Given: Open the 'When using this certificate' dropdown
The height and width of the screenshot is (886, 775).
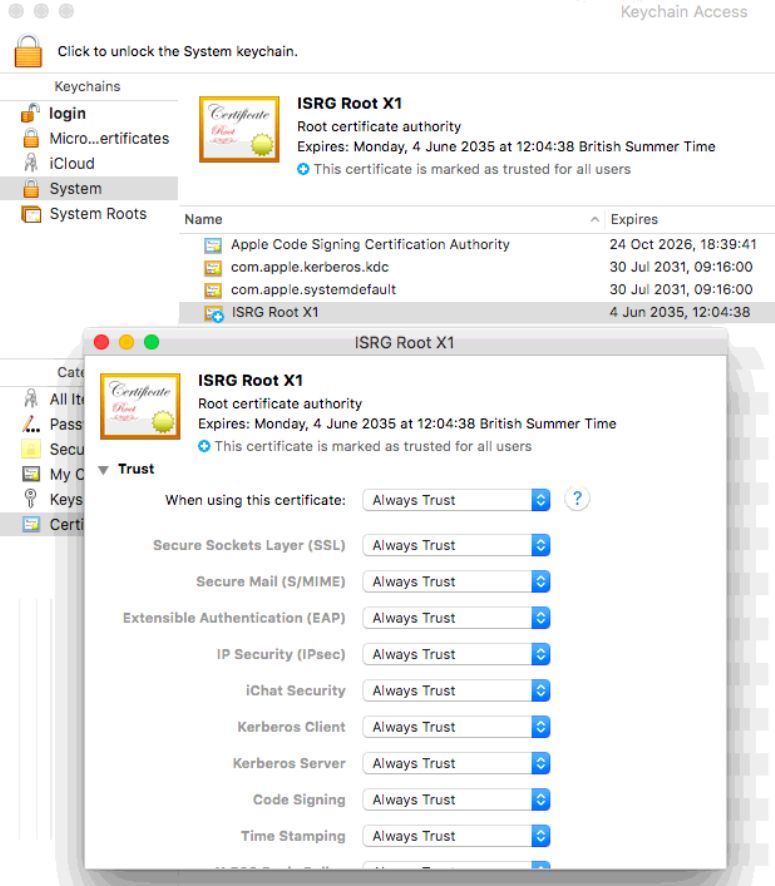Looking at the screenshot, I should click(x=456, y=500).
